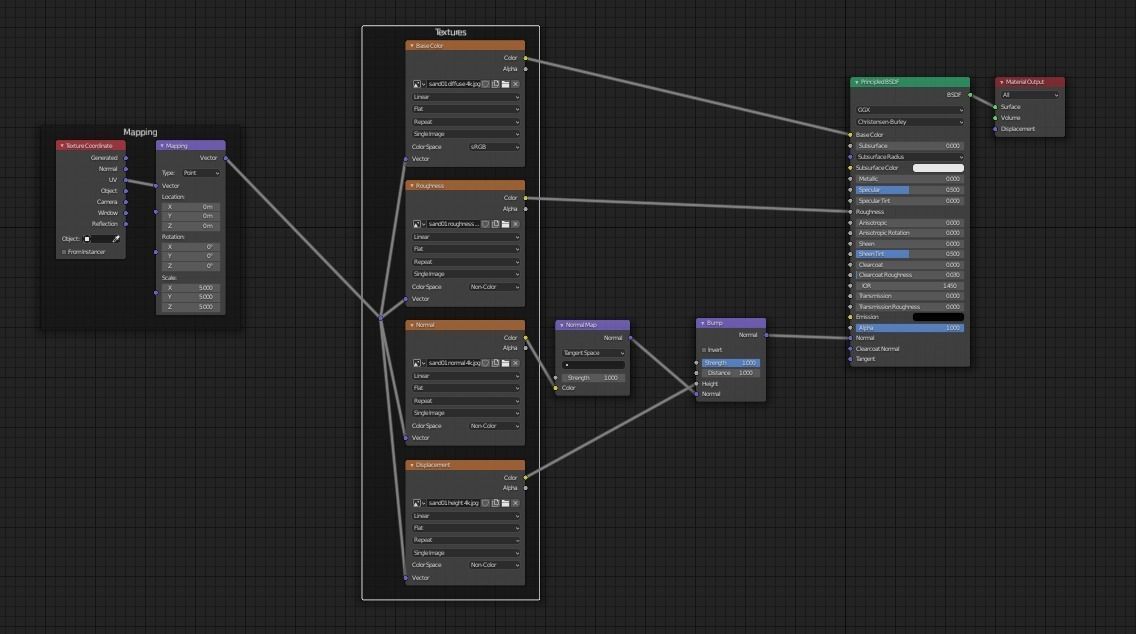Adjust Alpha slider on Principled BSDF
The height and width of the screenshot is (634, 1136).
909,328
